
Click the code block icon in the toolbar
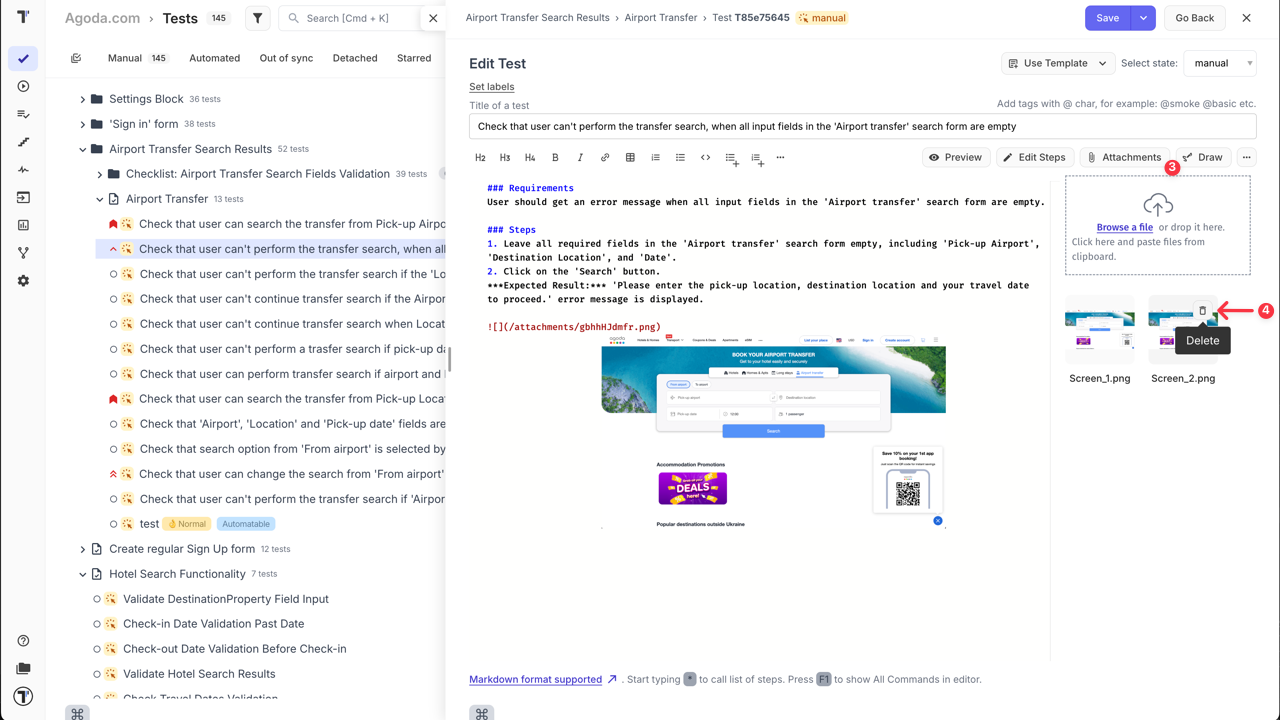point(705,157)
